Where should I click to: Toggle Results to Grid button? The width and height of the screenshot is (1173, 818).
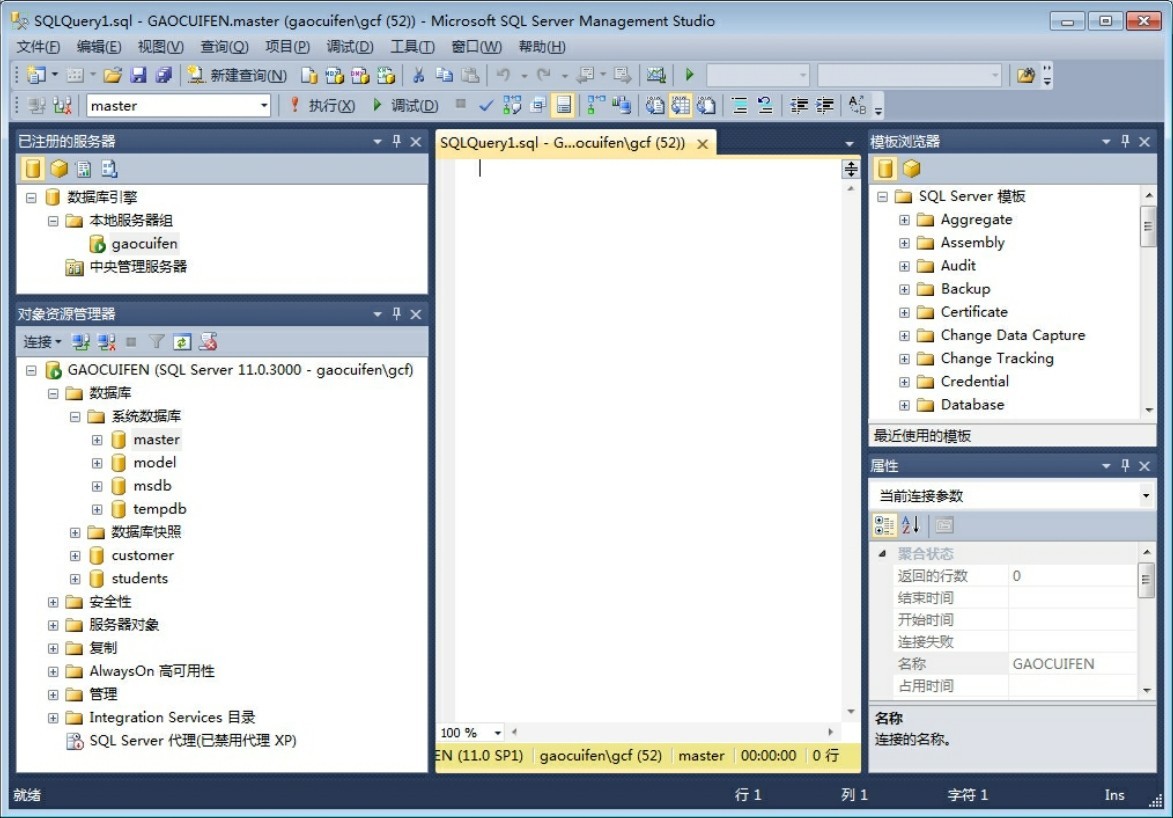[x=680, y=106]
